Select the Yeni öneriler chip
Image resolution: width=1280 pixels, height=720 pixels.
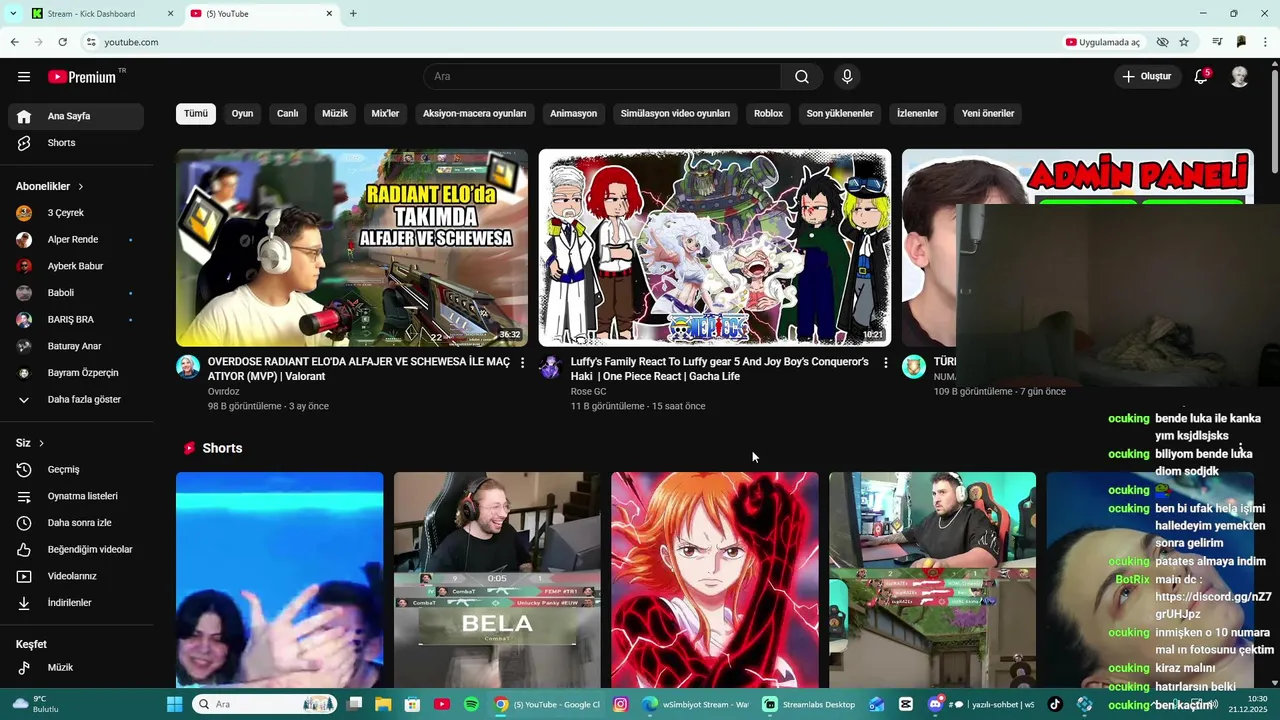pos(988,113)
